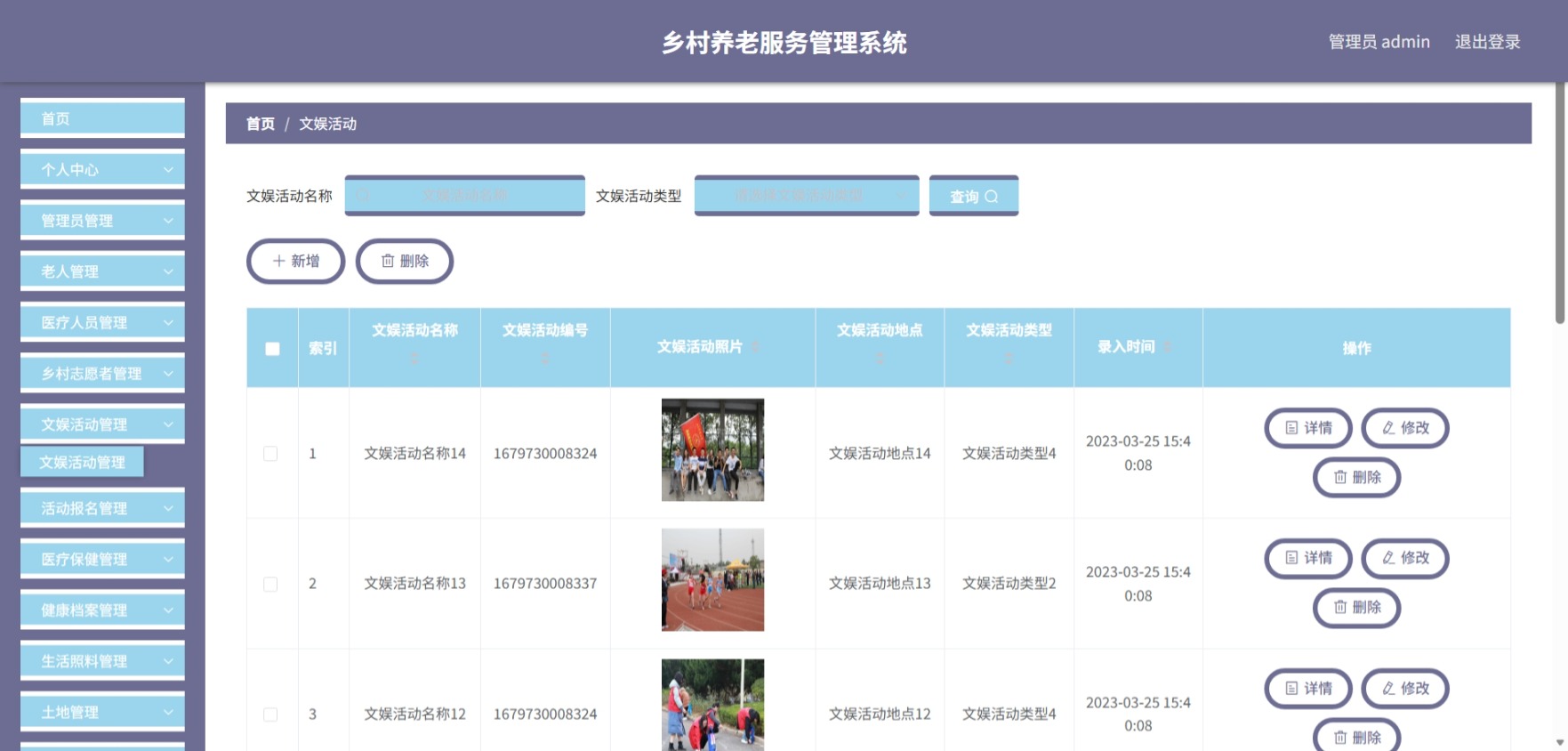
Task: Delete the 文娱活动名称14 row
Action: click(x=1357, y=477)
